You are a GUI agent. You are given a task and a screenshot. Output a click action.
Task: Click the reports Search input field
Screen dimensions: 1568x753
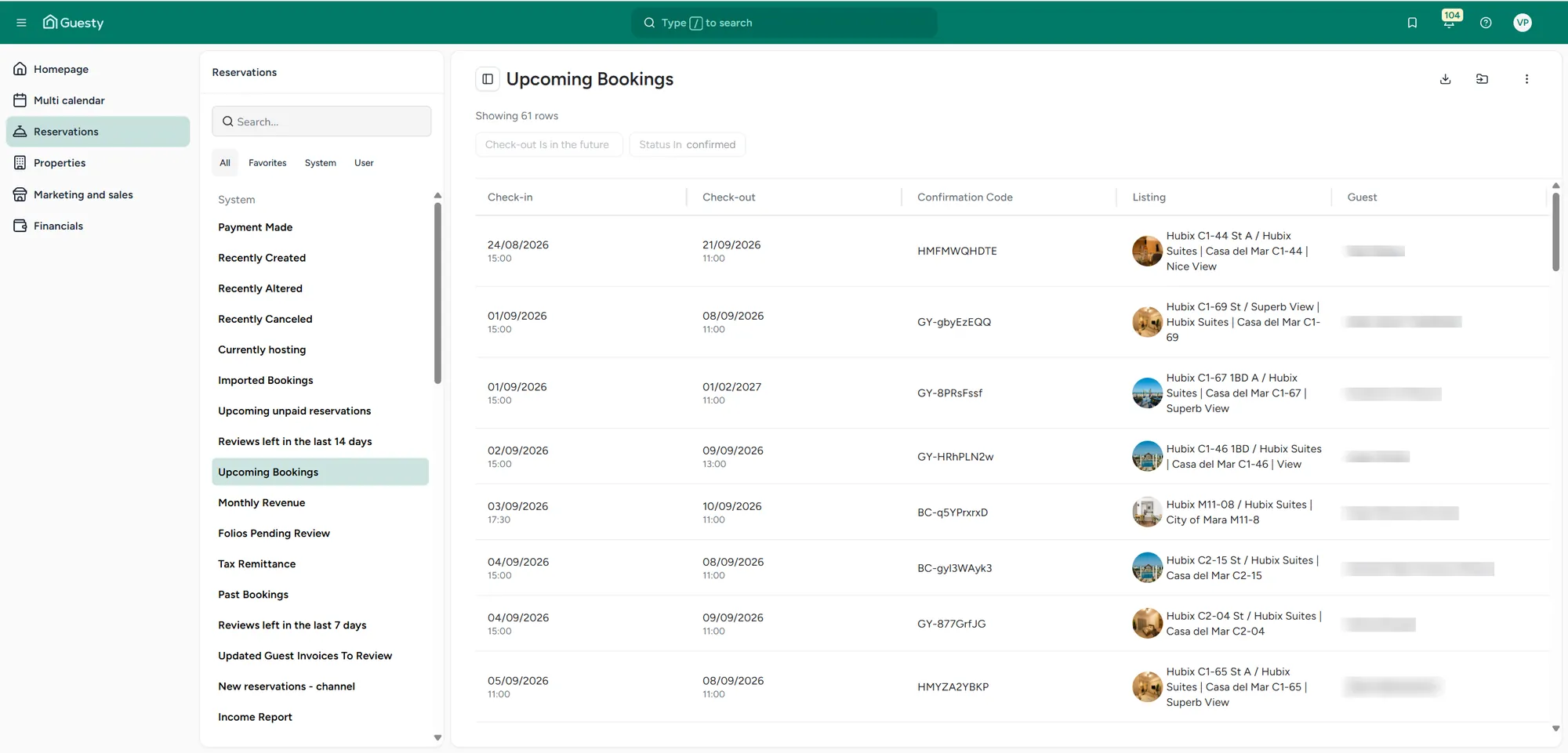tap(321, 121)
